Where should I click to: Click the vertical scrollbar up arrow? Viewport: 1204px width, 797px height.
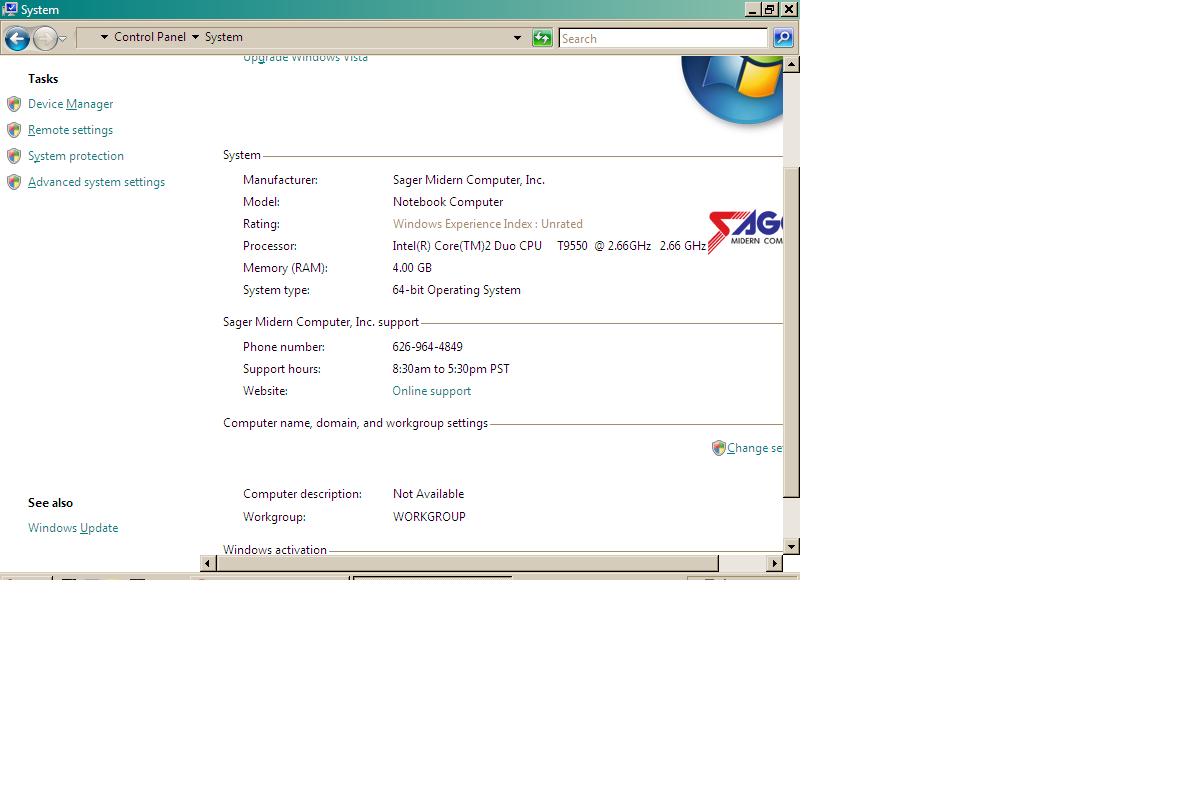(x=791, y=64)
